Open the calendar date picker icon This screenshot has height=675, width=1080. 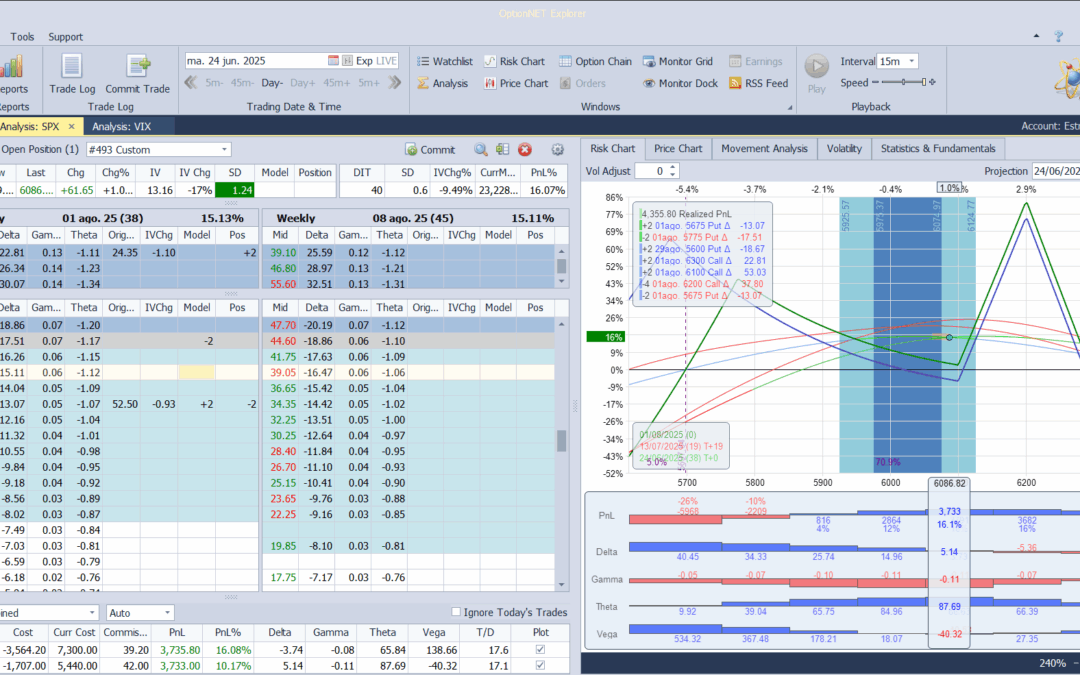click(x=333, y=61)
